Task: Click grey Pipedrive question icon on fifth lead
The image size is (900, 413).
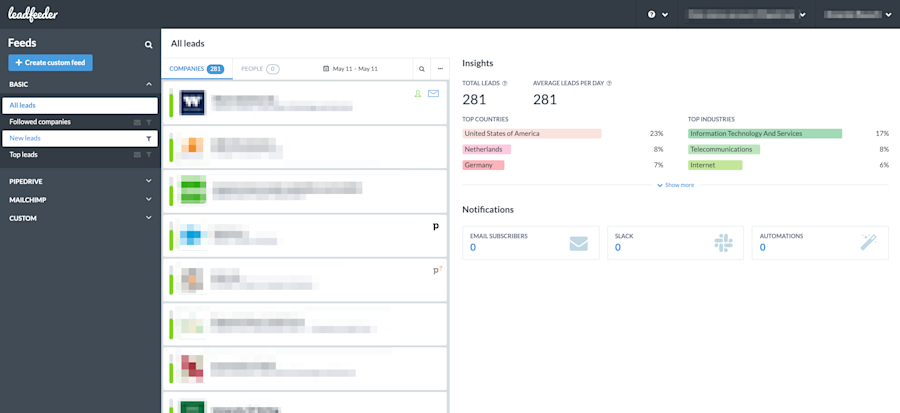Action: pyautogui.click(x=437, y=270)
